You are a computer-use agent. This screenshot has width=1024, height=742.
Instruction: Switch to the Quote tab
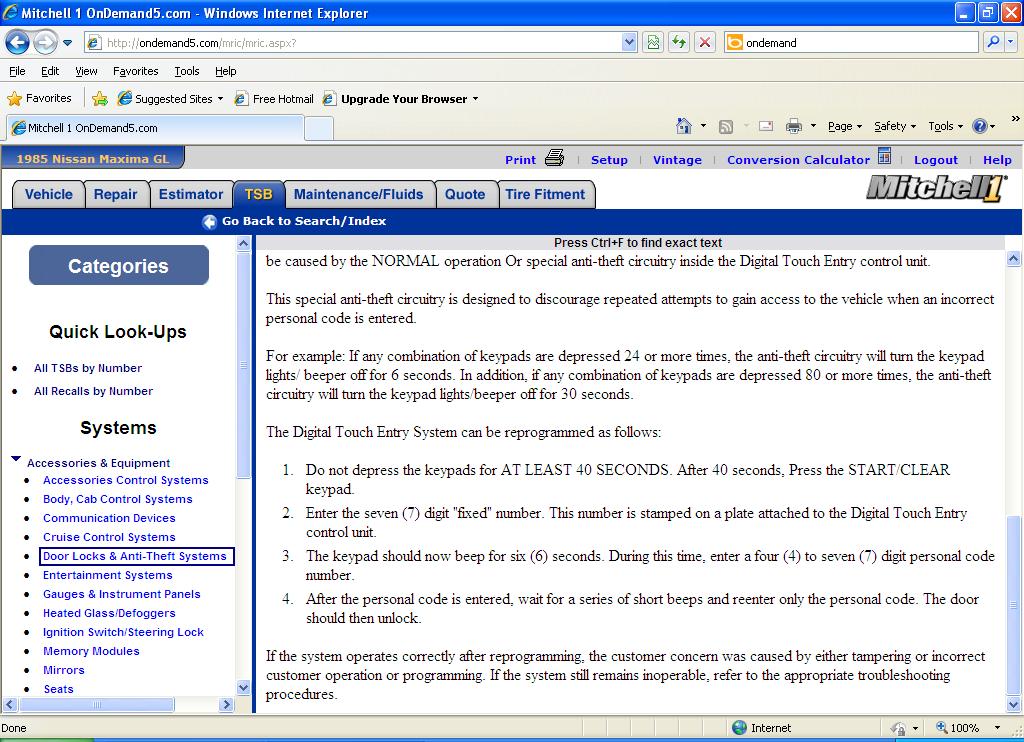click(465, 195)
